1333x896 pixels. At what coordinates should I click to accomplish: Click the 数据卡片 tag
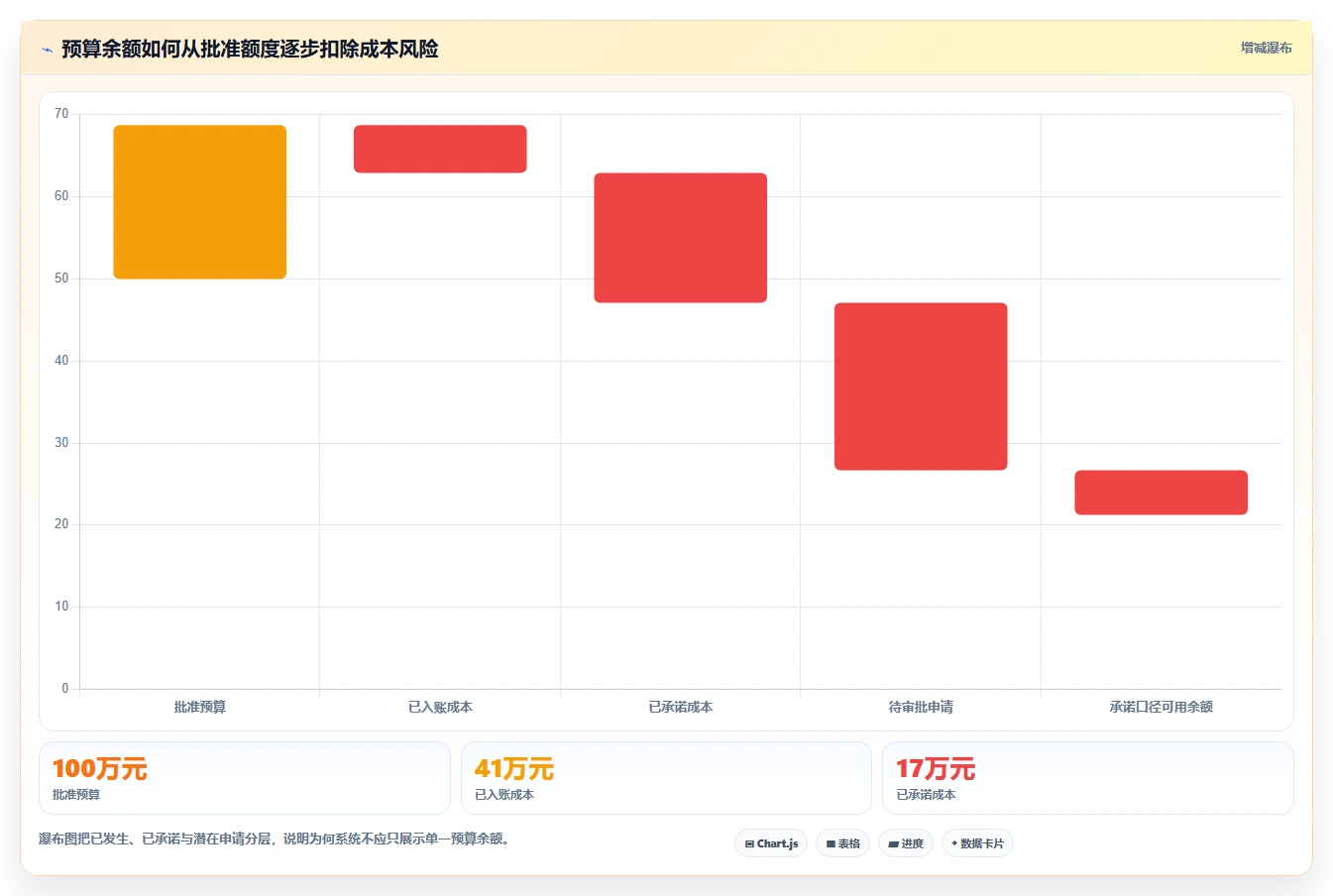point(977,843)
